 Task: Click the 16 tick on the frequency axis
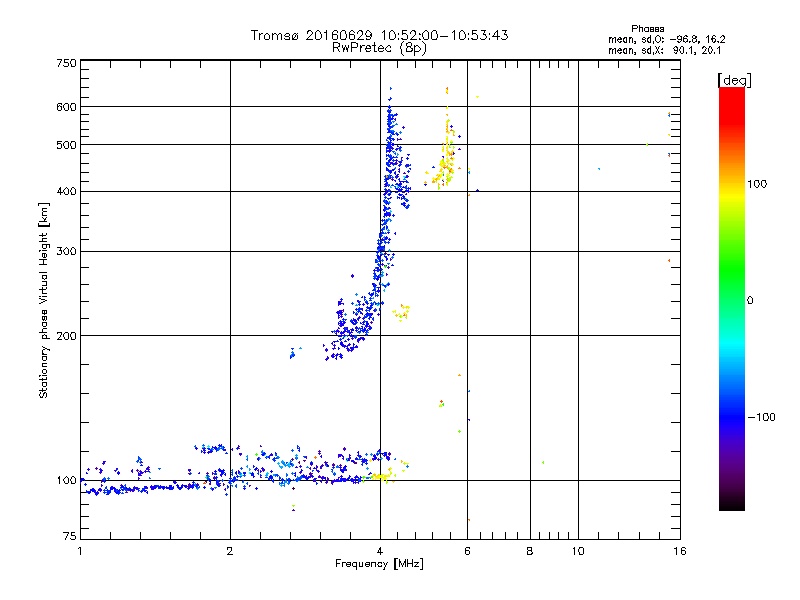click(679, 551)
